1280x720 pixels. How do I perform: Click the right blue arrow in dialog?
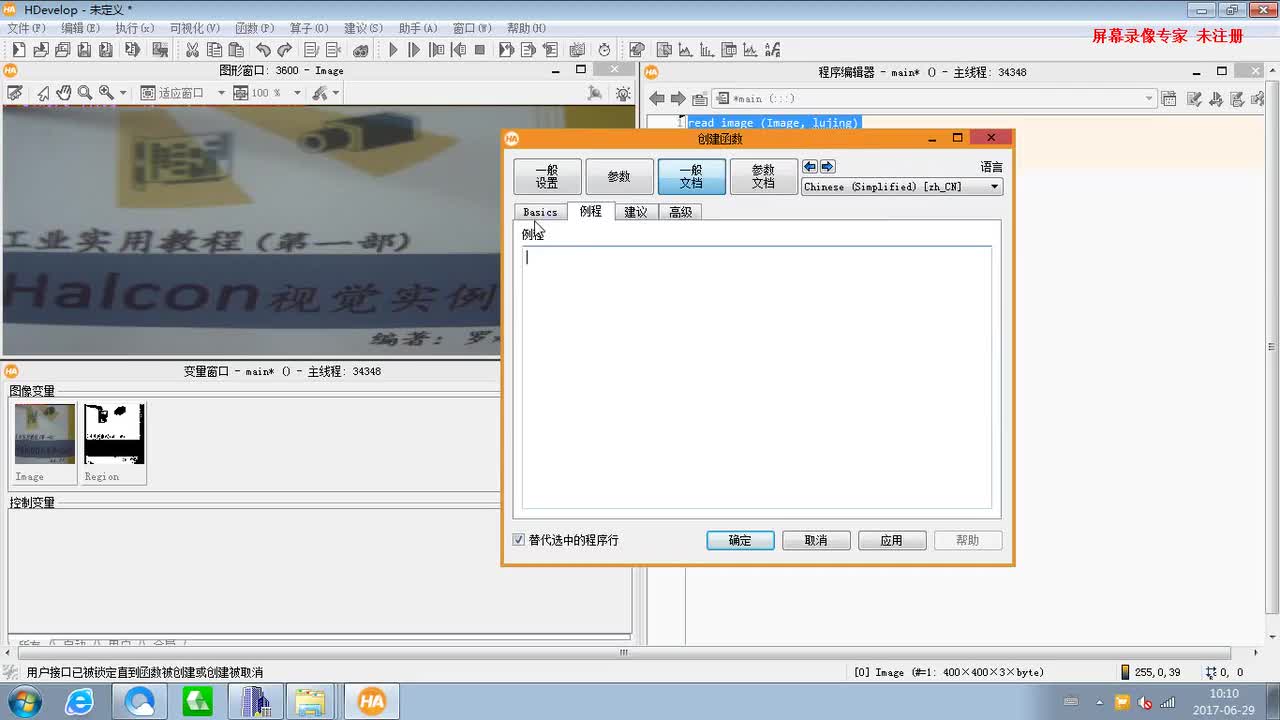827,167
